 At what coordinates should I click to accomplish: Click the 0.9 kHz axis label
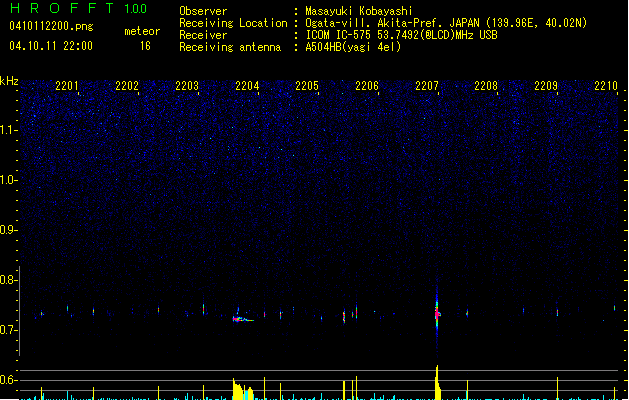[x=8, y=230]
